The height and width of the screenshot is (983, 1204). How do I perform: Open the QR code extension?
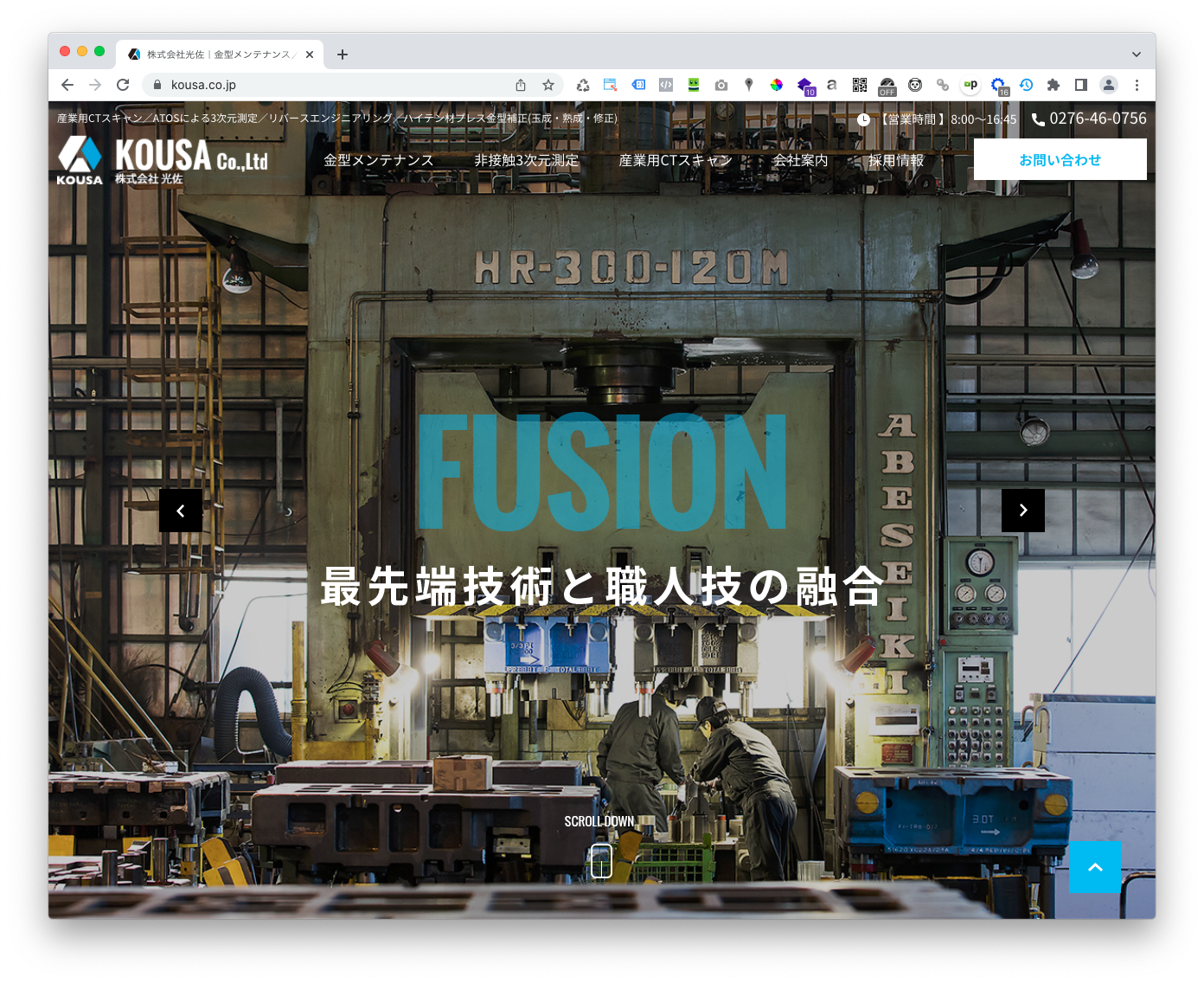point(859,85)
